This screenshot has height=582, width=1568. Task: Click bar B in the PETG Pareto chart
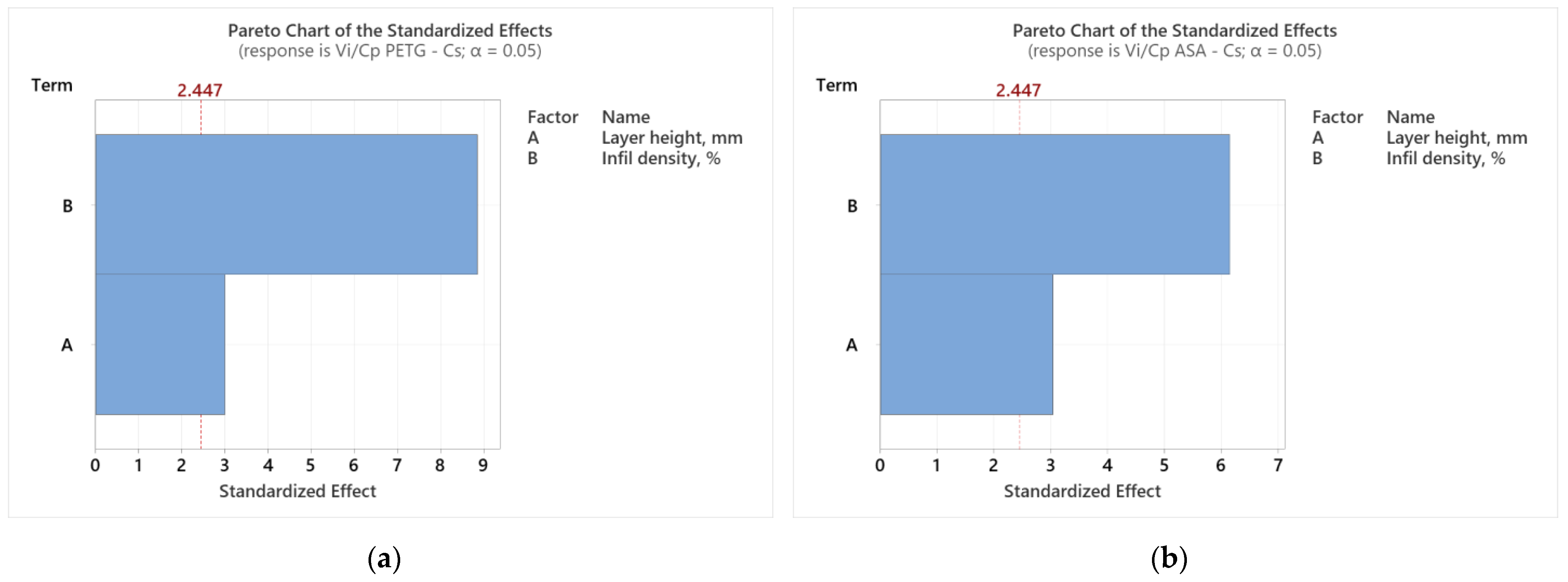(x=286, y=204)
